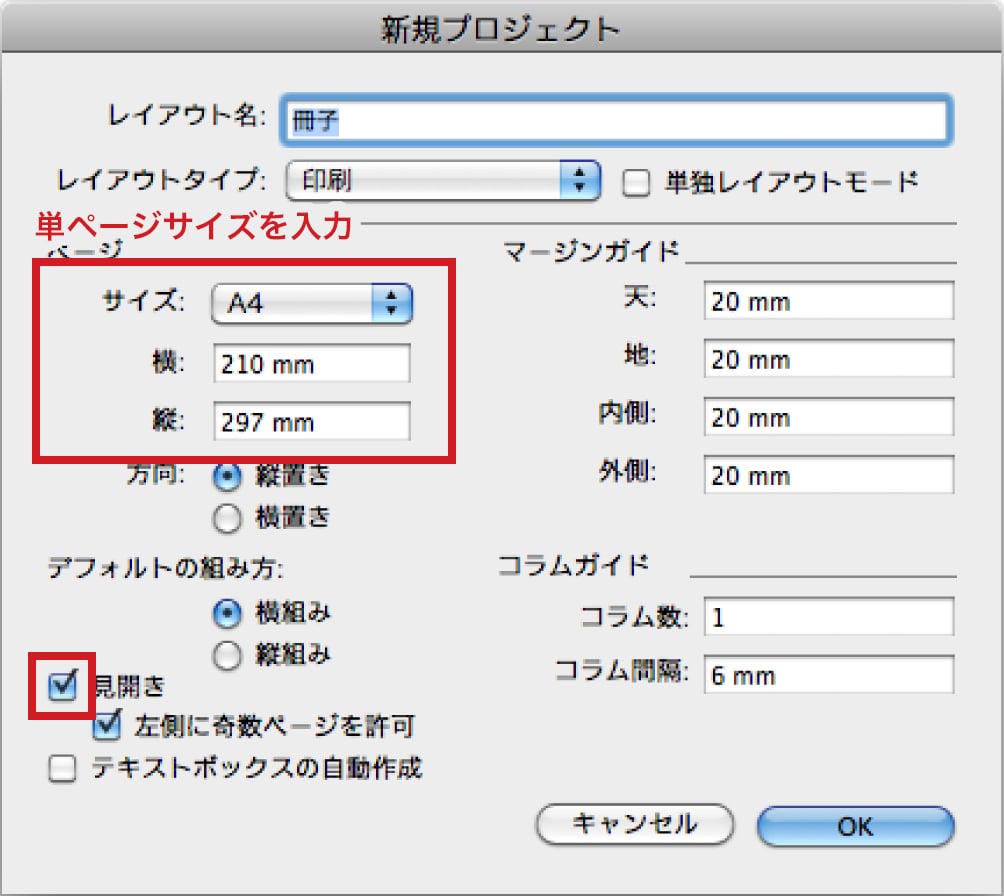The image size is (1004, 896).
Task: Click the コラム数 field
Action: coord(828,618)
